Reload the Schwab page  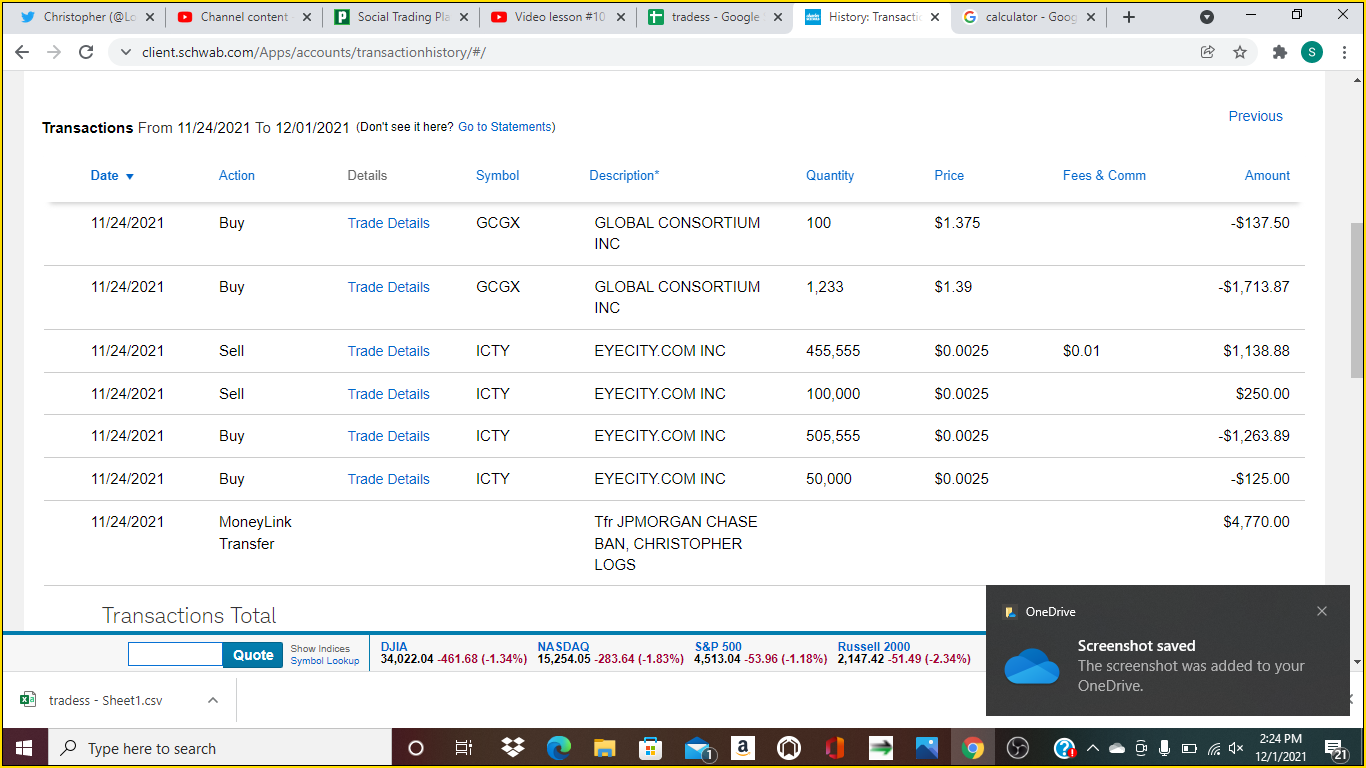(86, 52)
